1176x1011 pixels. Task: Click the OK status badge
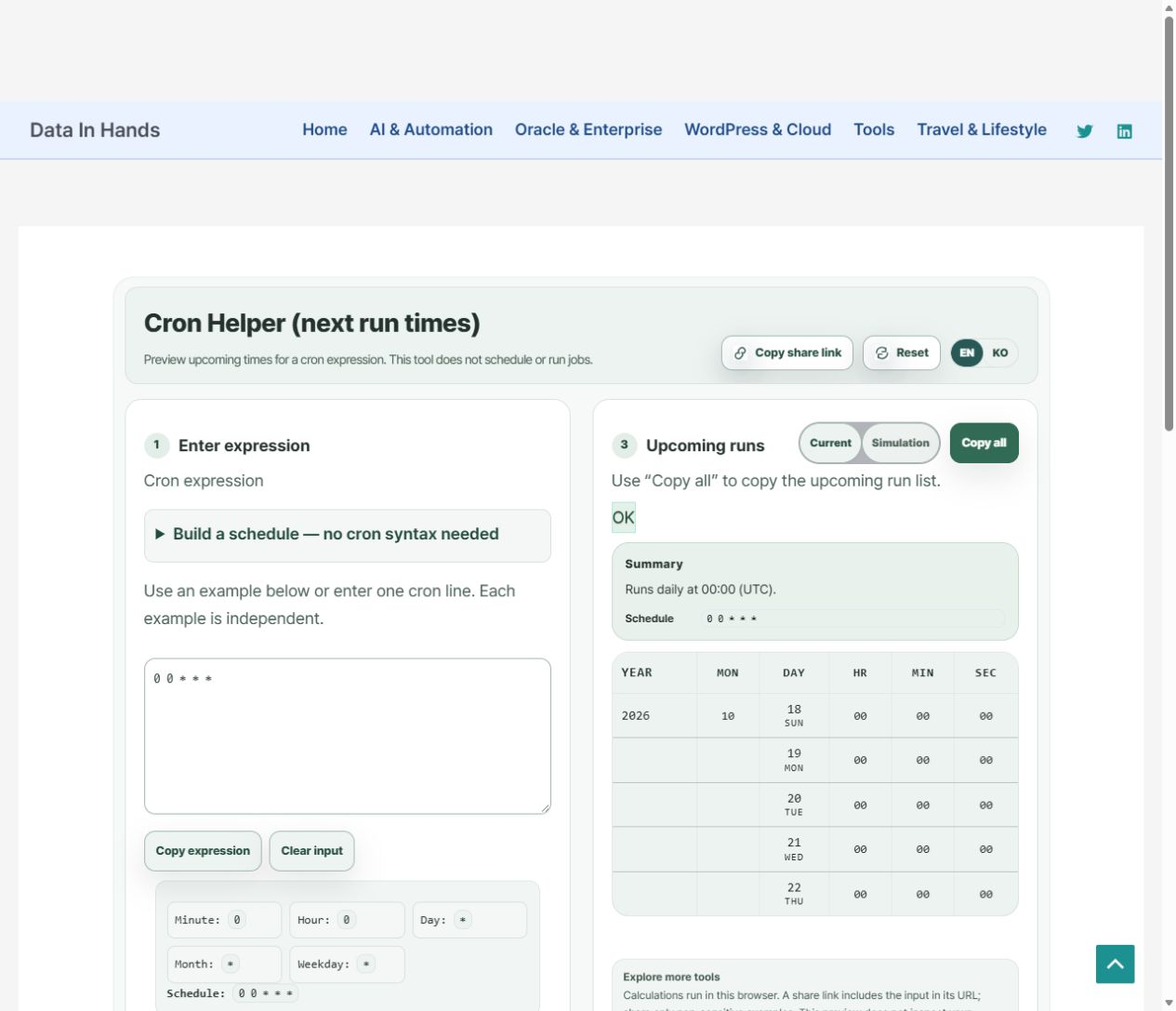[x=624, y=518]
